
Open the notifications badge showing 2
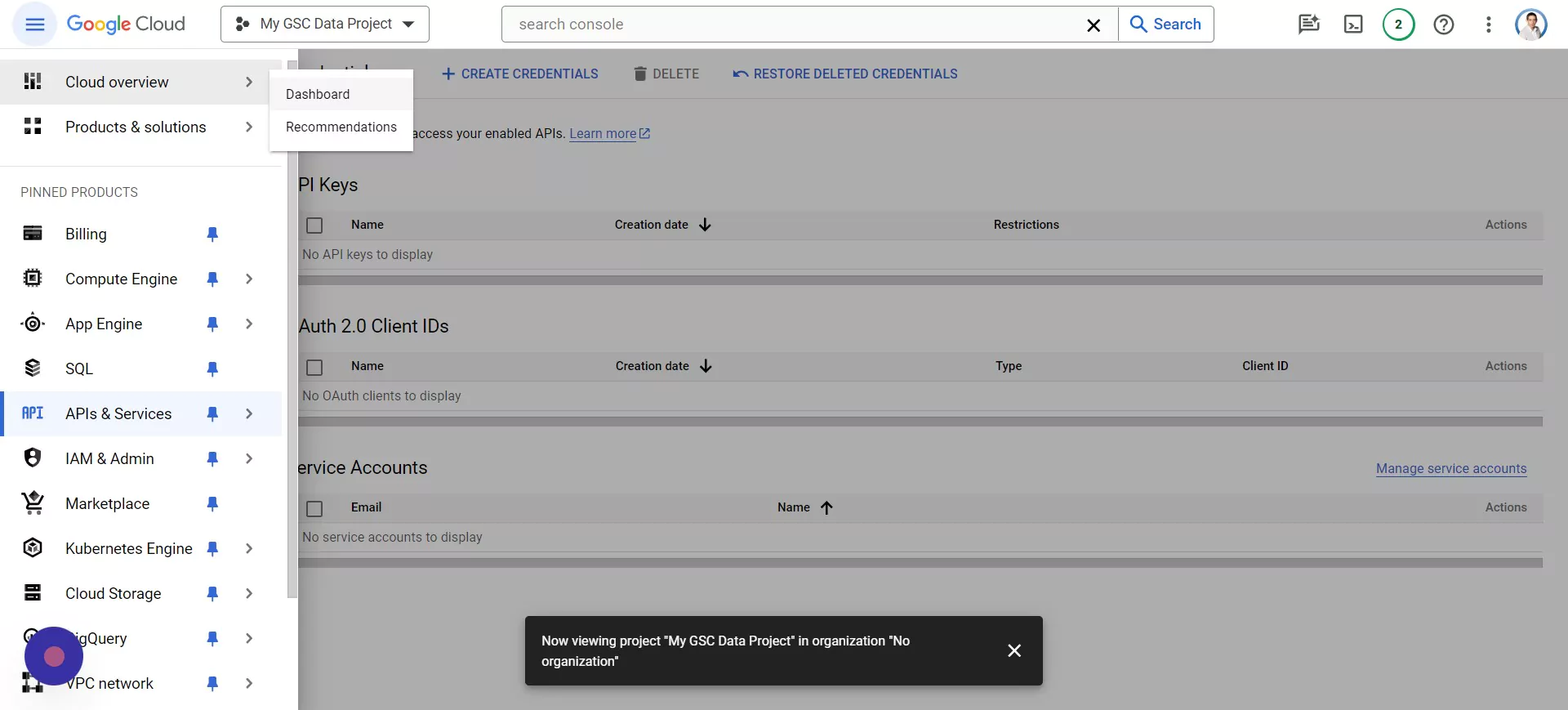point(1398,25)
